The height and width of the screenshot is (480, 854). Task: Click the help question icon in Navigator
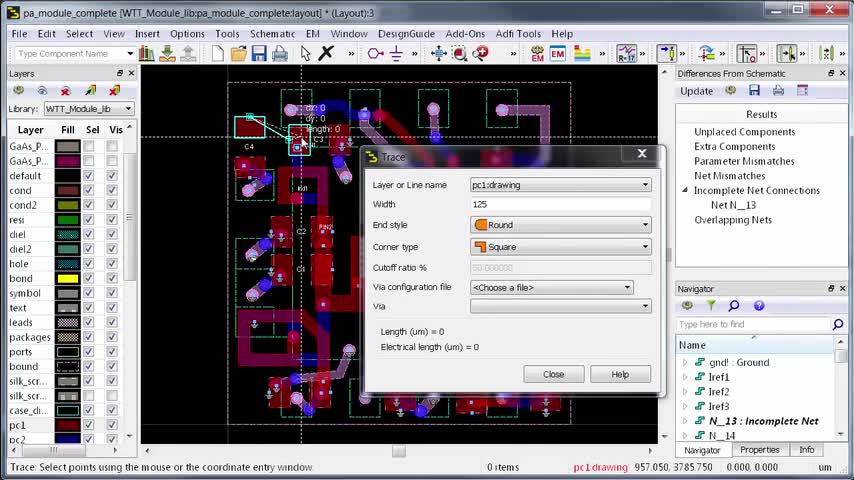pyautogui.click(x=759, y=305)
